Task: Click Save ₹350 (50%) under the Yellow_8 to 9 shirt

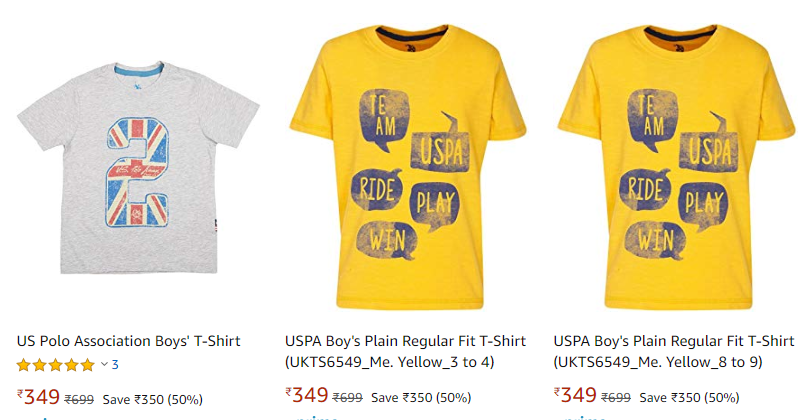Action: click(x=690, y=397)
